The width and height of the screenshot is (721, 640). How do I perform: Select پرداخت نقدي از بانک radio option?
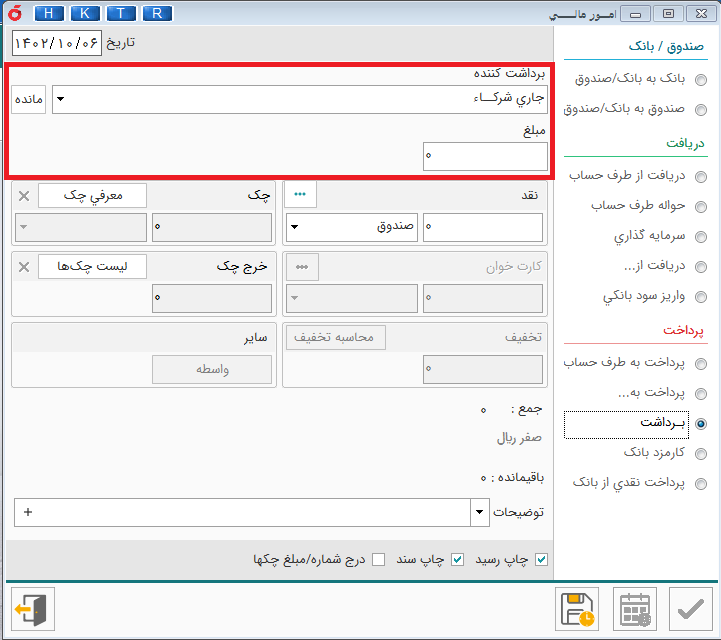tap(701, 484)
